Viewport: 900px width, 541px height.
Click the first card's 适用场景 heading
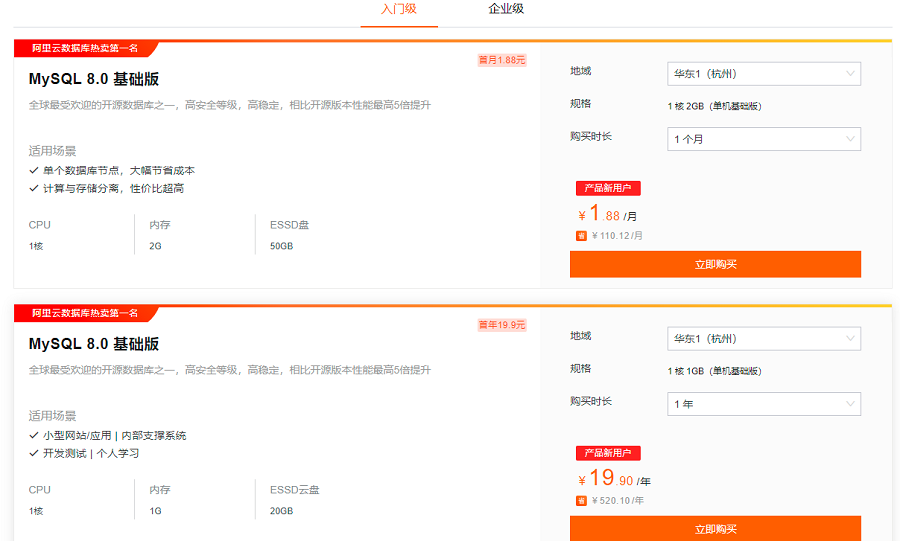[52, 151]
